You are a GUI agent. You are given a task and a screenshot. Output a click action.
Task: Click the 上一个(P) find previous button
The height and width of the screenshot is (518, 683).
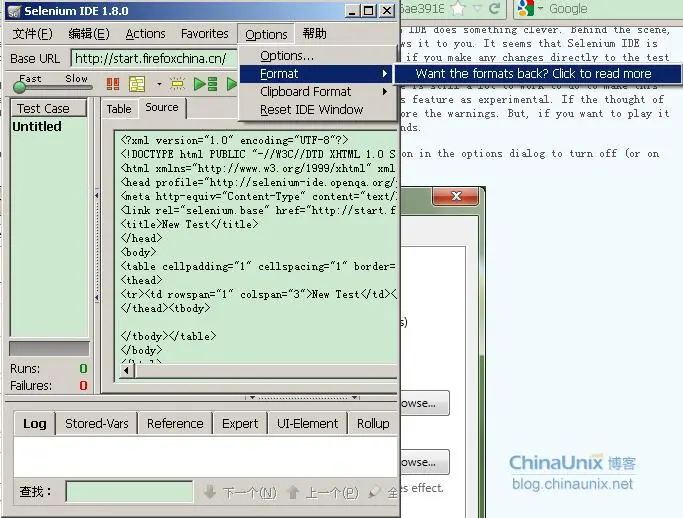tap(323, 493)
